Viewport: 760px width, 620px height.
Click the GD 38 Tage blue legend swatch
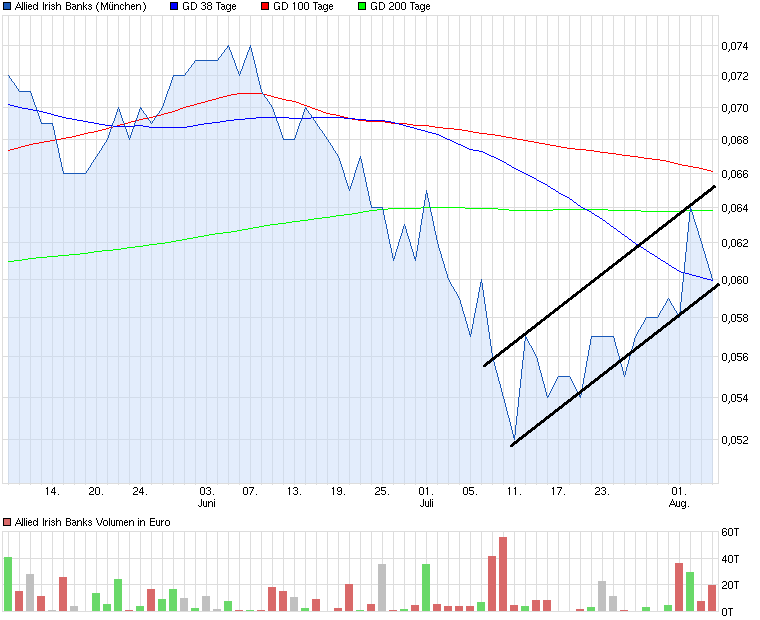tap(174, 6)
